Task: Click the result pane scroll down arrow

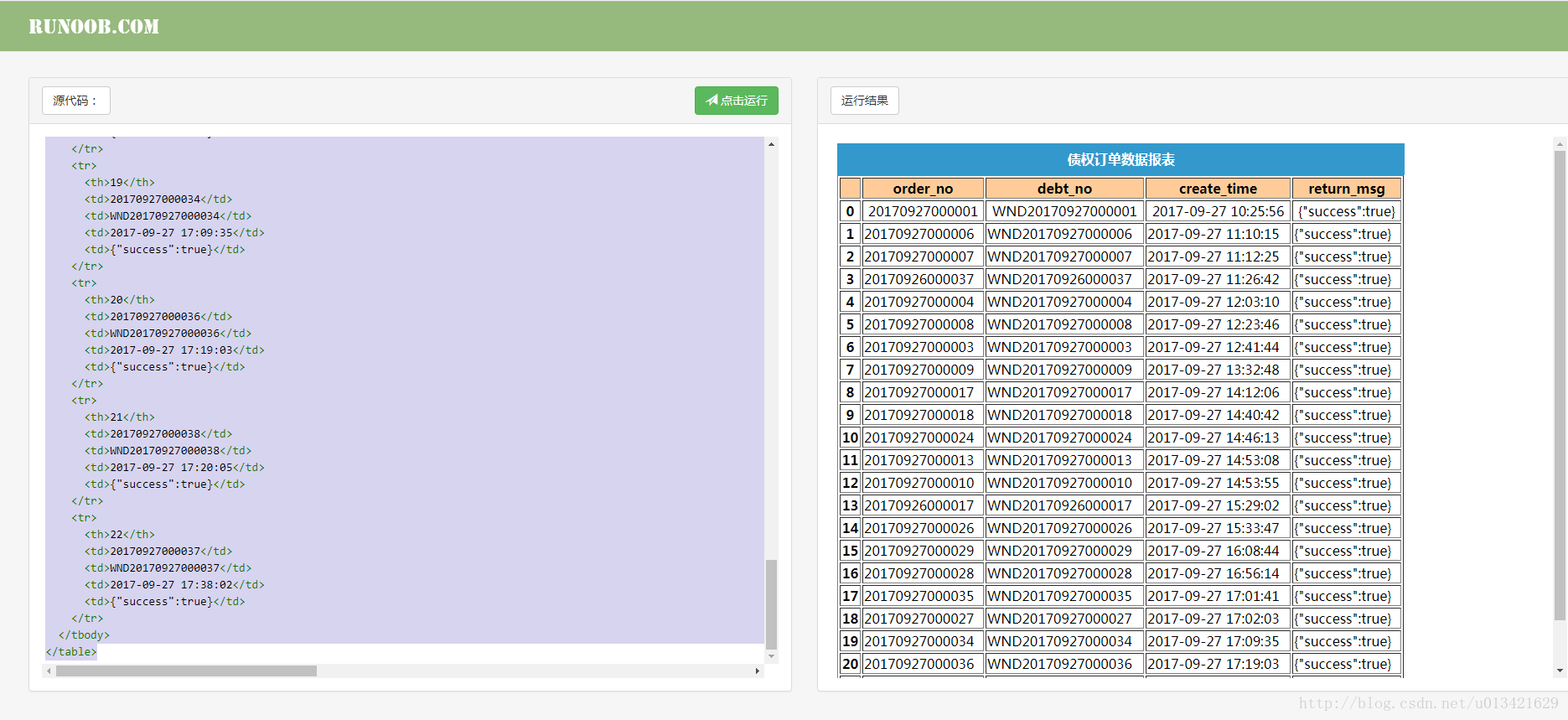Action: (x=1560, y=671)
